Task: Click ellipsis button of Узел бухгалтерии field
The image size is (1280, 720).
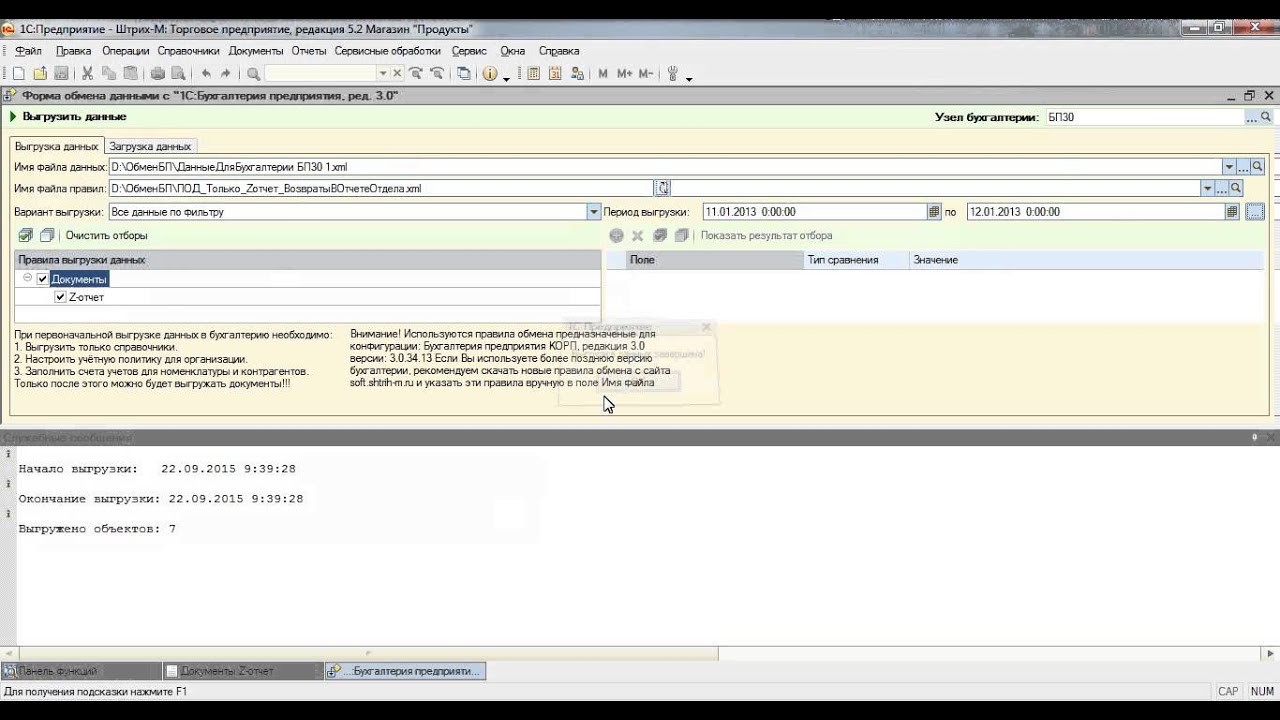Action: [1252, 117]
